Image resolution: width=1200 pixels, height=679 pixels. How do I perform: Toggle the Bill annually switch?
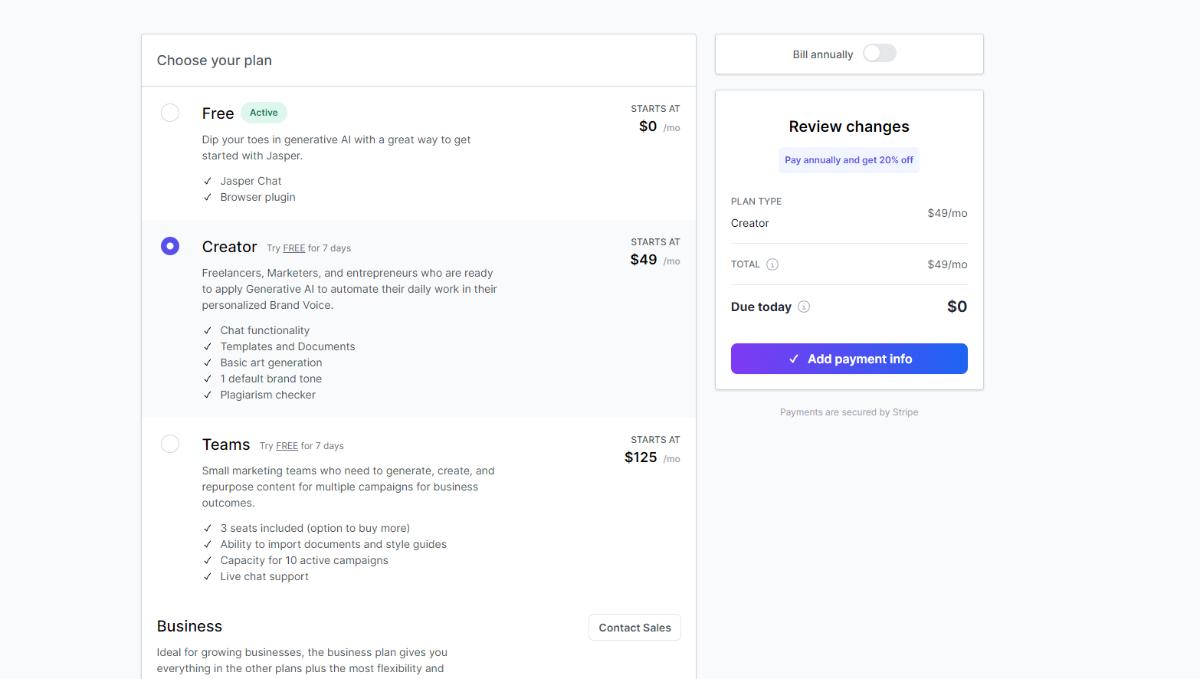pos(880,53)
